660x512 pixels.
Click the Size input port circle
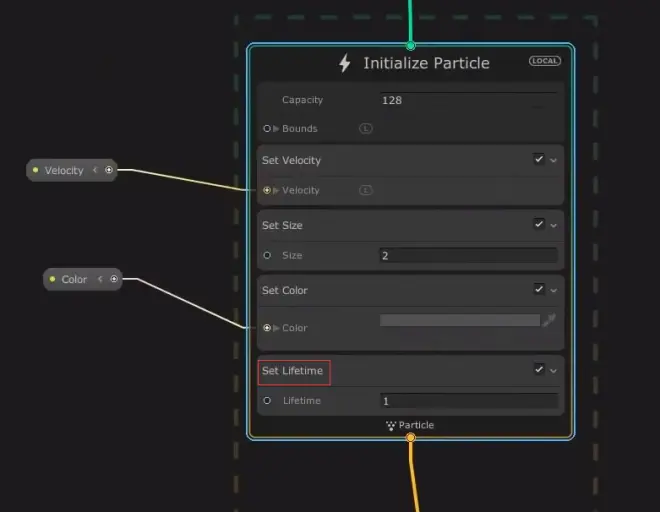(267, 255)
